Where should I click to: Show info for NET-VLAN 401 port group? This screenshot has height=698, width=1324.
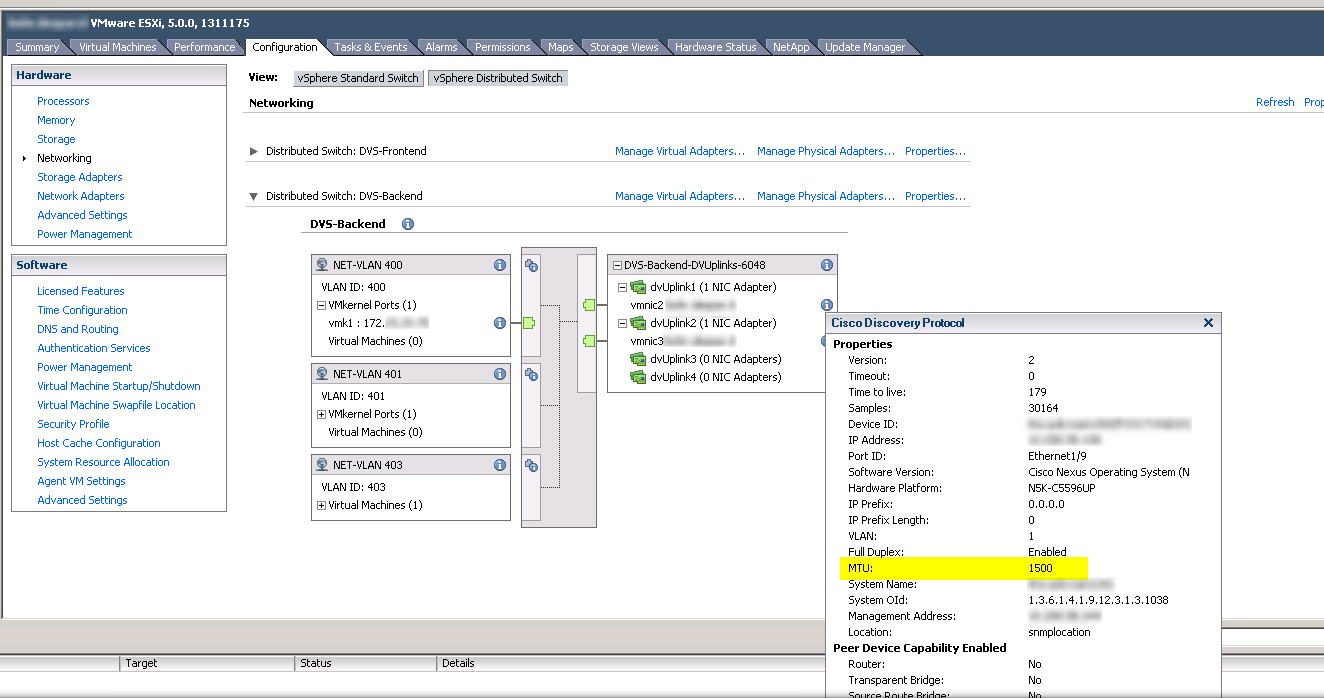point(499,374)
